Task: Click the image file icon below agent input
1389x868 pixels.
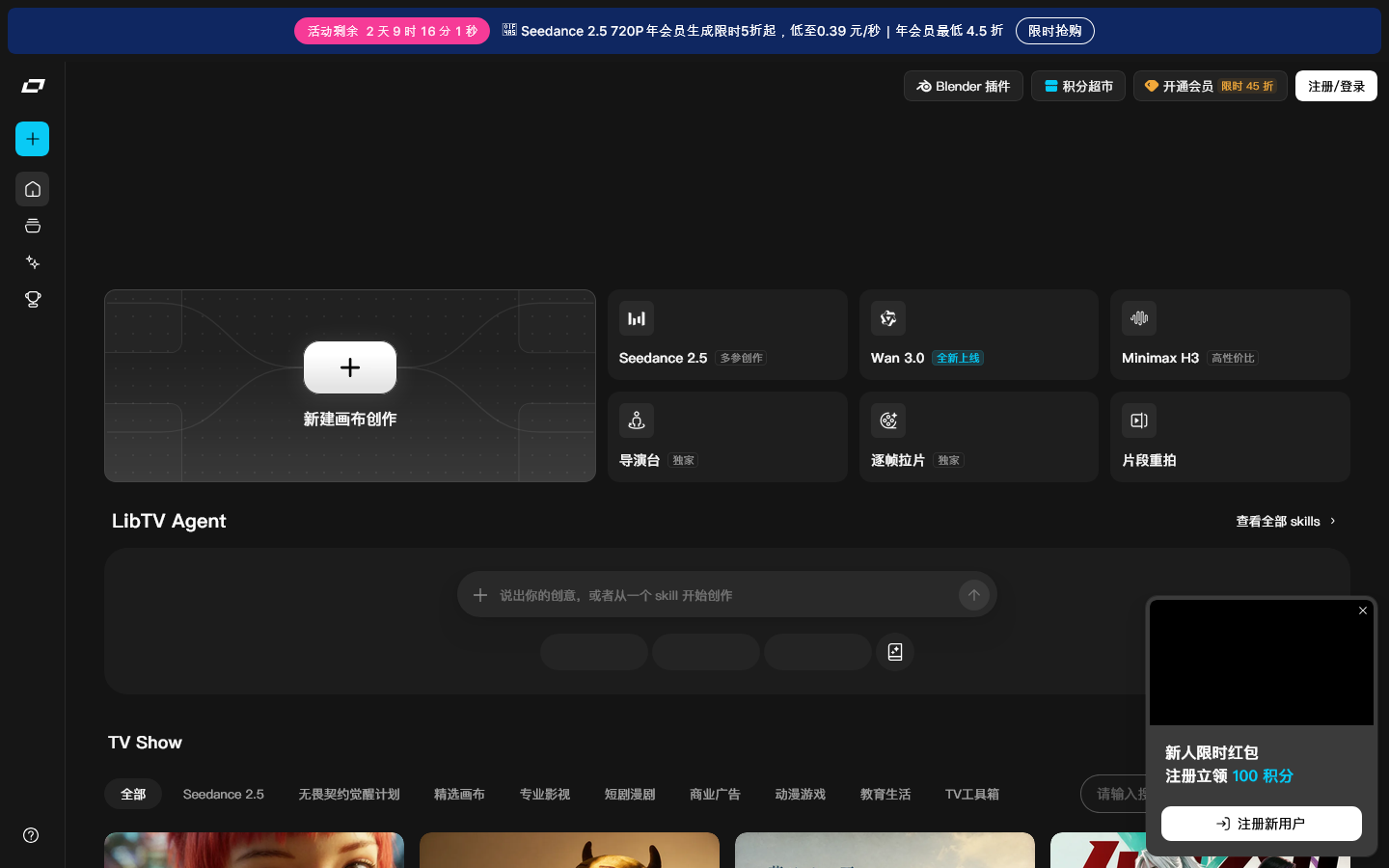Action: tap(895, 652)
